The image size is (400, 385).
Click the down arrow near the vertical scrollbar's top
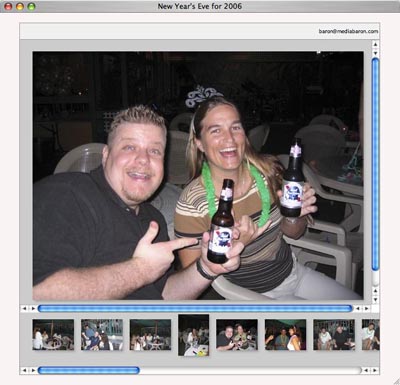[375, 53]
